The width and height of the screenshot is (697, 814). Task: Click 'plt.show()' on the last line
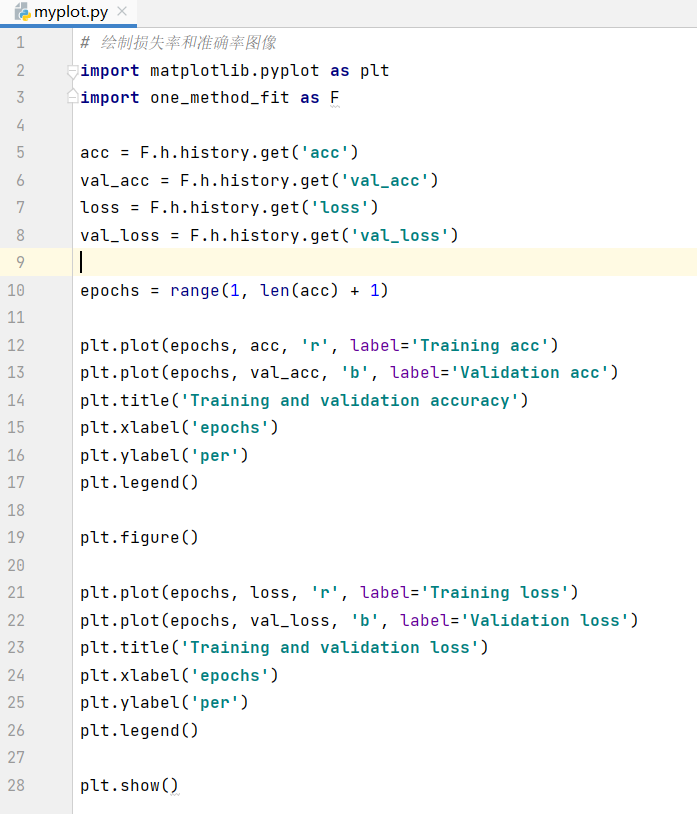(x=129, y=785)
